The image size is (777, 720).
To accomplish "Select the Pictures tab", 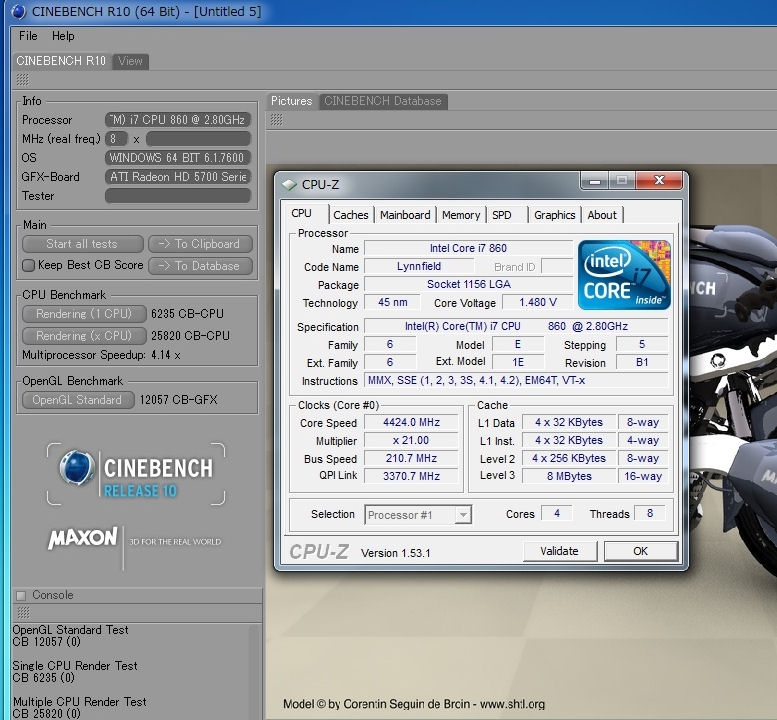I will click(x=291, y=101).
